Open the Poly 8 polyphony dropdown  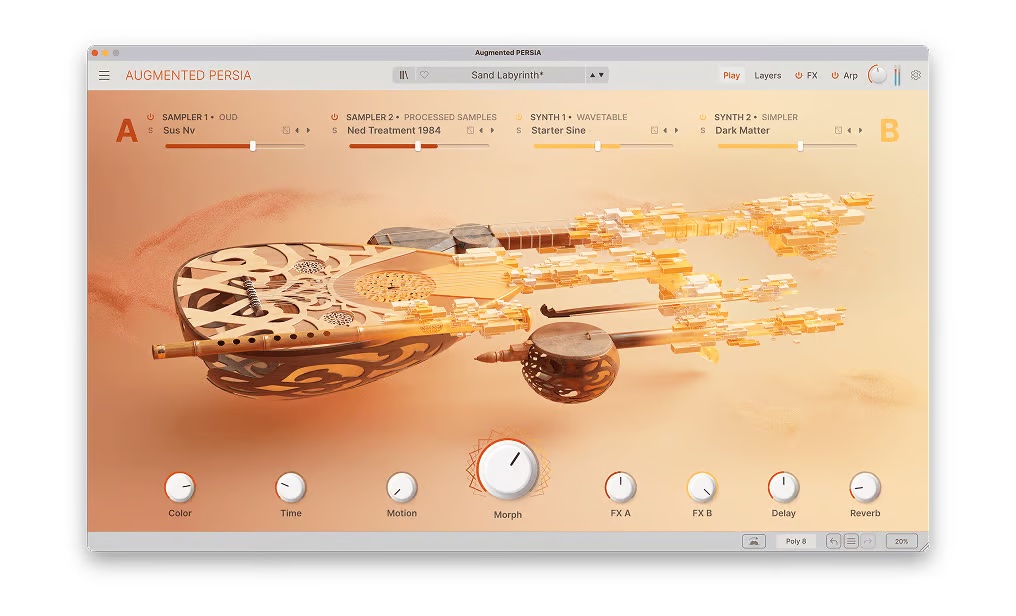[x=796, y=541]
